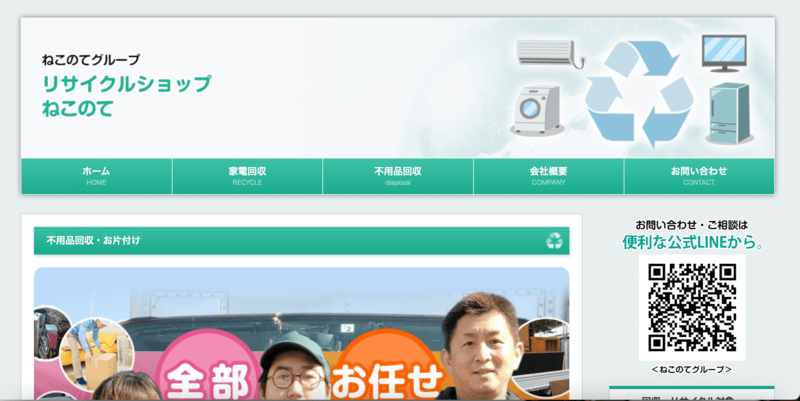Click the television monitor icon in the header
The height and width of the screenshot is (401, 800).
click(x=724, y=53)
